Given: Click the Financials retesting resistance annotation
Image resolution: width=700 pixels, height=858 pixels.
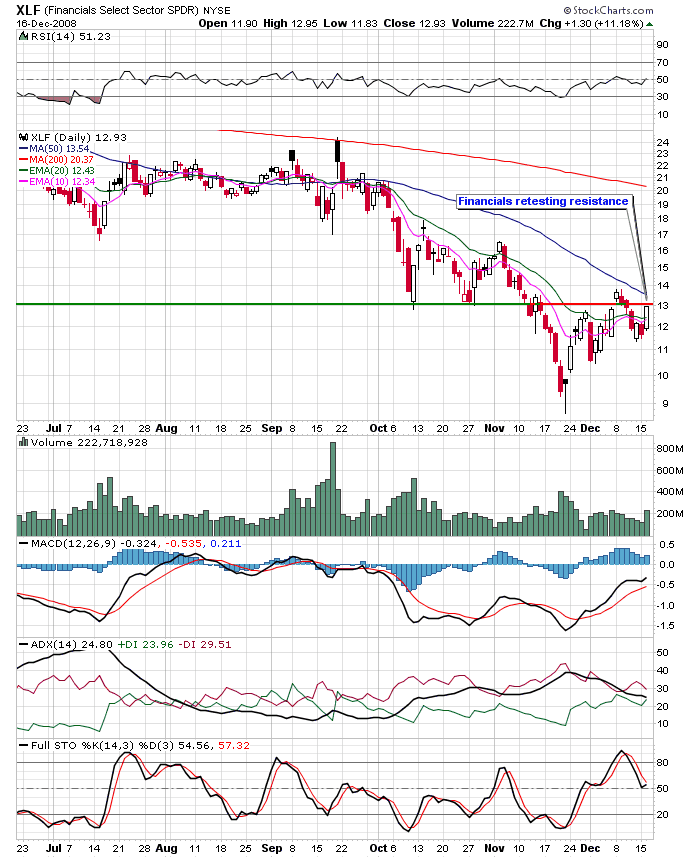Looking at the screenshot, I should point(543,201).
